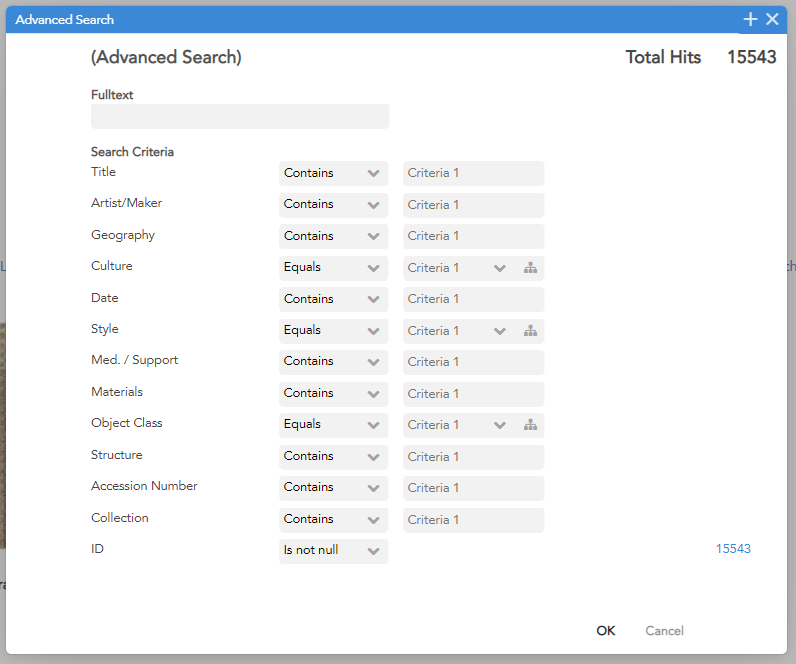This screenshot has width=796, height=664.
Task: Open the Culture hierarchy tree icon
Action: [530, 268]
